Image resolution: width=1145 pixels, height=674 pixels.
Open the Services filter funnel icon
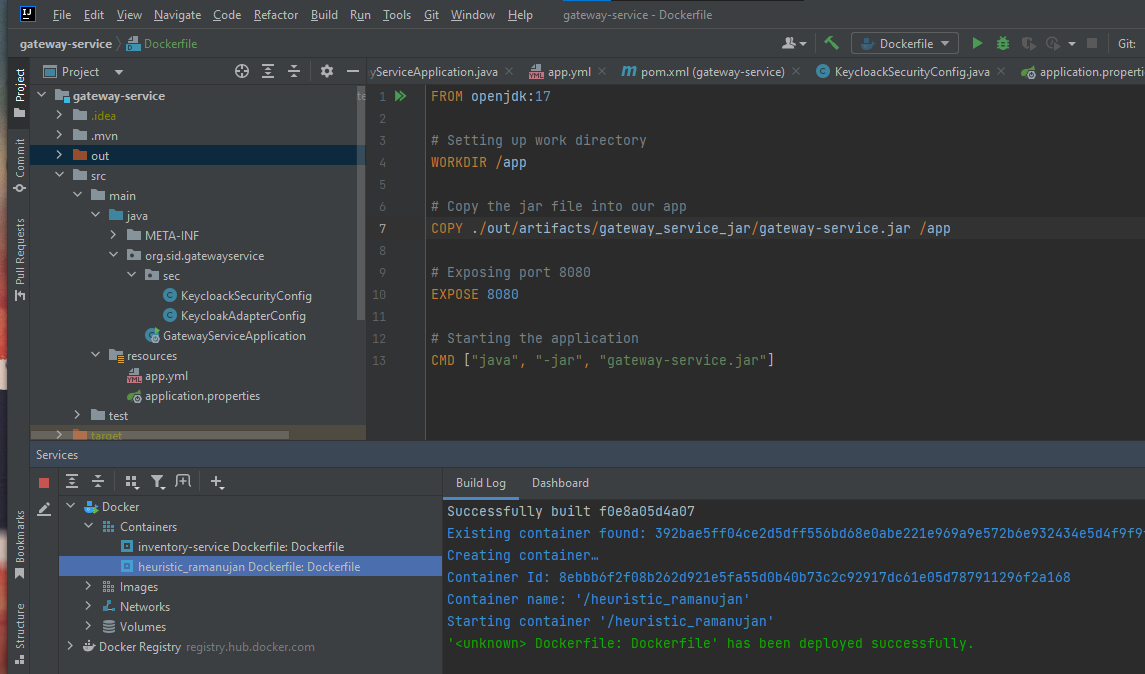(158, 482)
